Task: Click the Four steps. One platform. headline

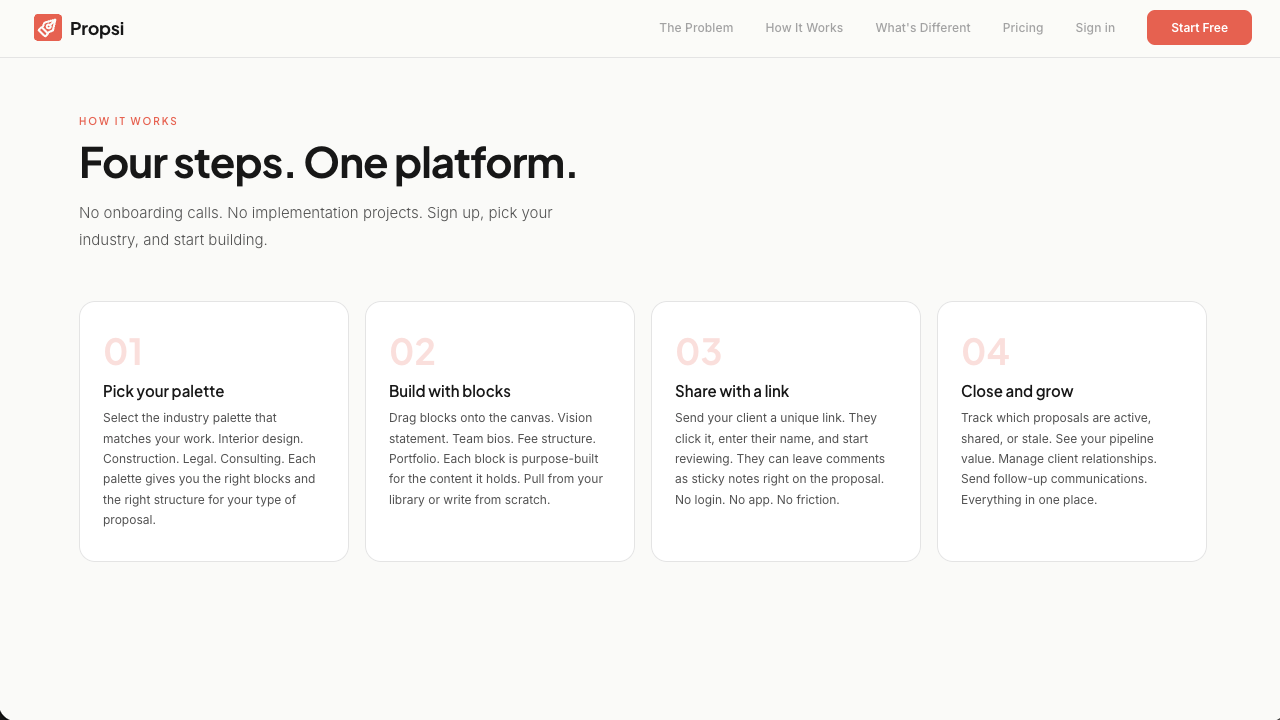Action: tap(328, 163)
